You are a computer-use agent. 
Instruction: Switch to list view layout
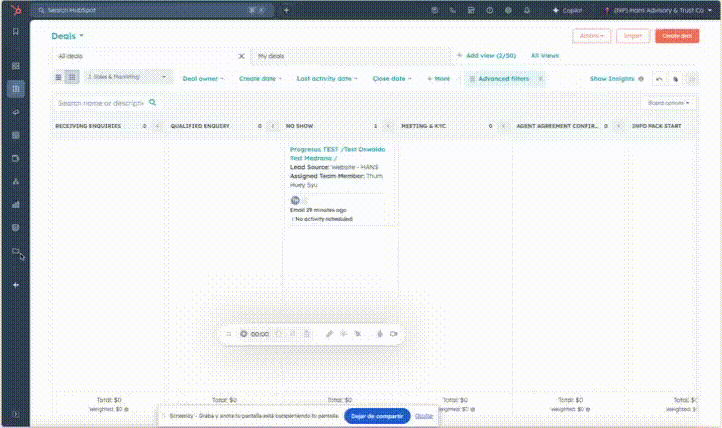coord(58,77)
